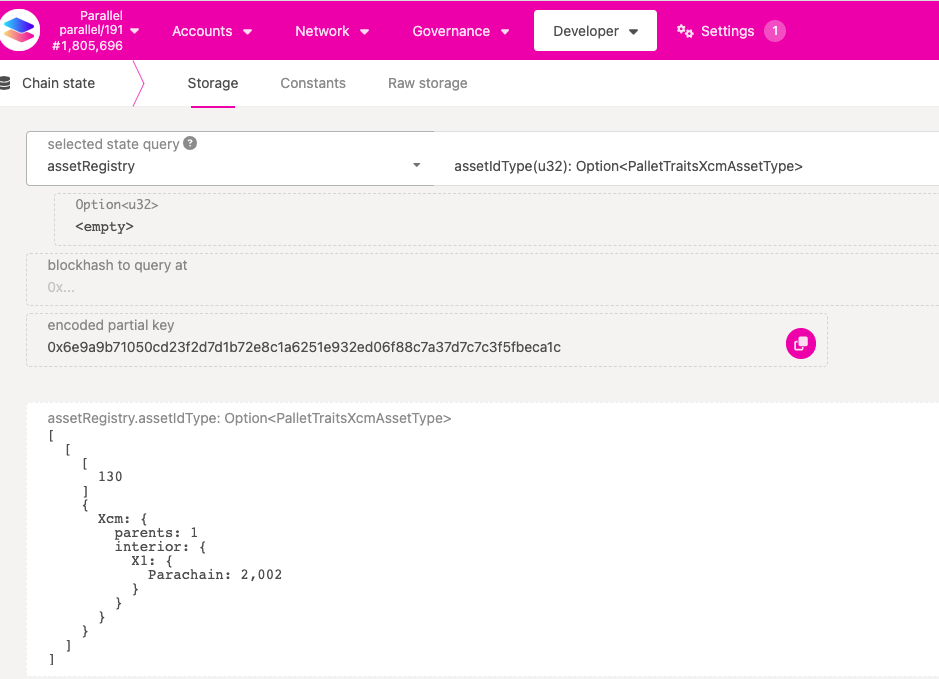The width and height of the screenshot is (939, 679).
Task: Click the Xcm: { line in result
Action: [122, 519]
